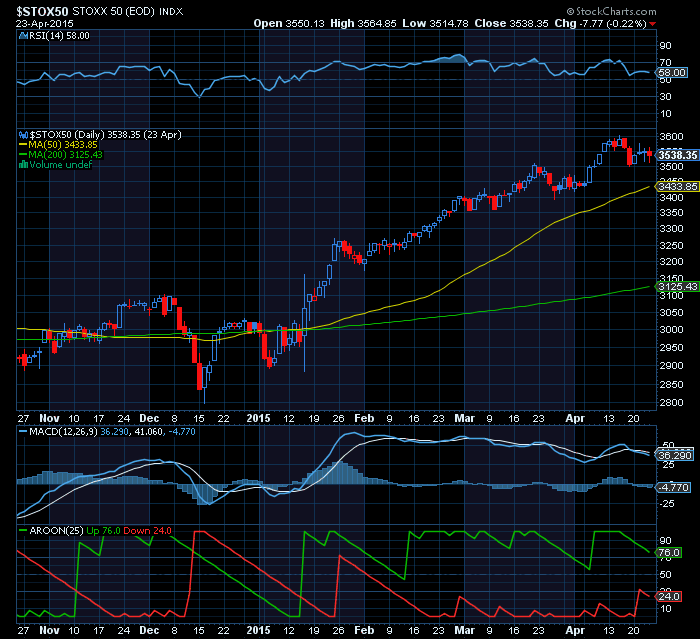Image resolution: width=700 pixels, height=639 pixels.
Task: Click the $STOX50 (Daily) legend label
Action: pyautogui.click(x=105, y=135)
